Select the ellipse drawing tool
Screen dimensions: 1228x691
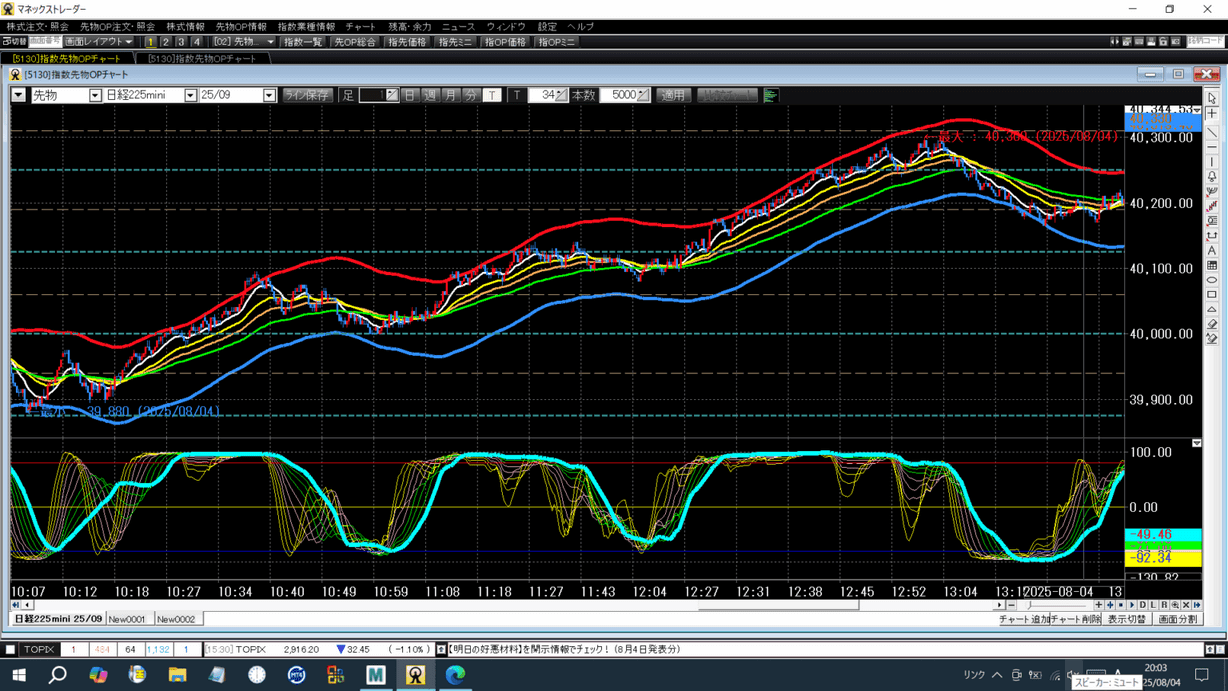click(1212, 280)
